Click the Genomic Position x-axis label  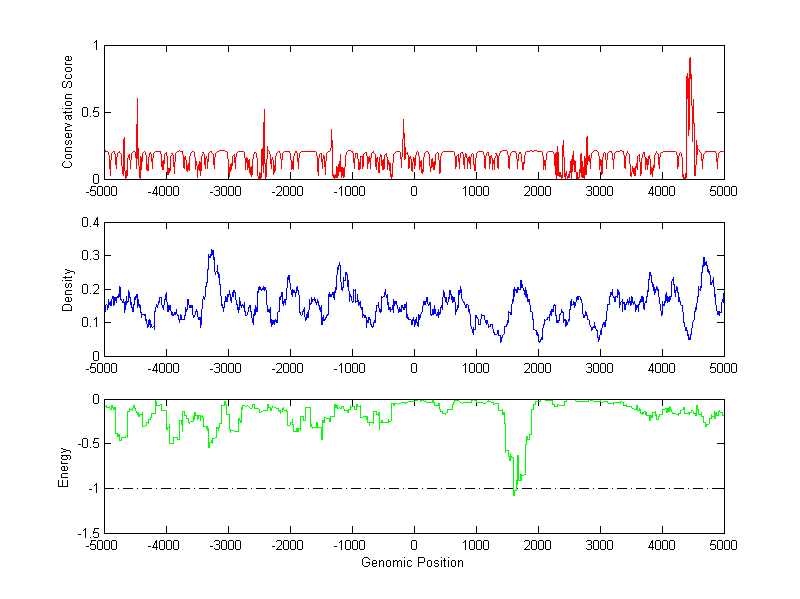413,562
